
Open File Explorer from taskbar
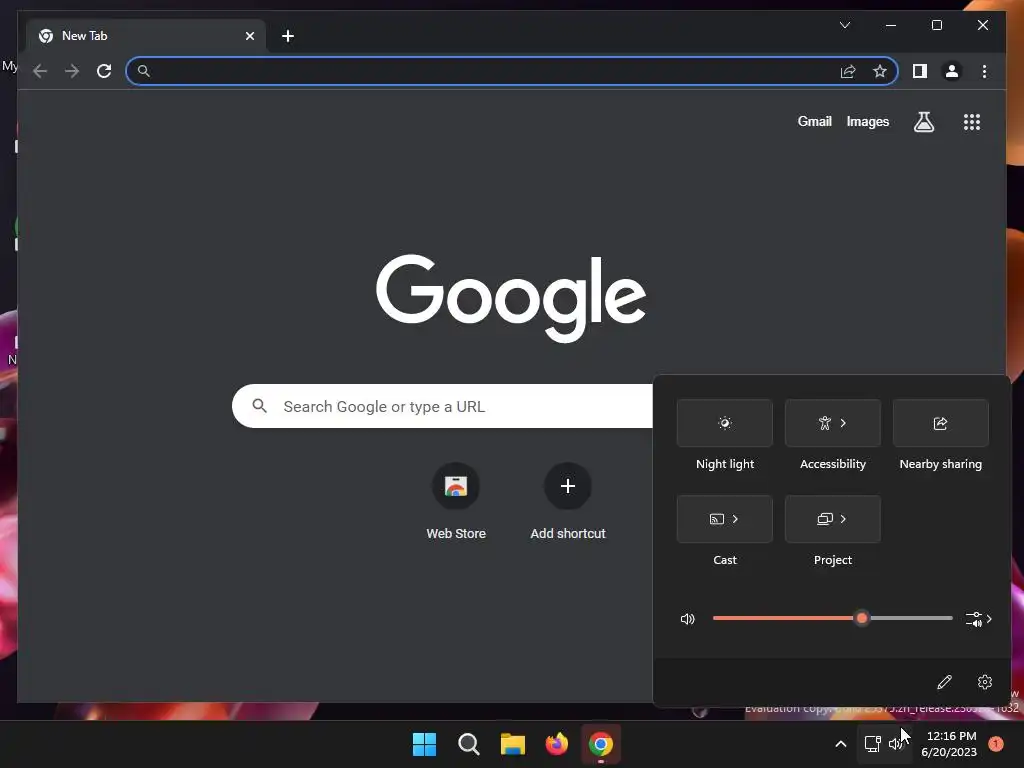[x=513, y=744]
